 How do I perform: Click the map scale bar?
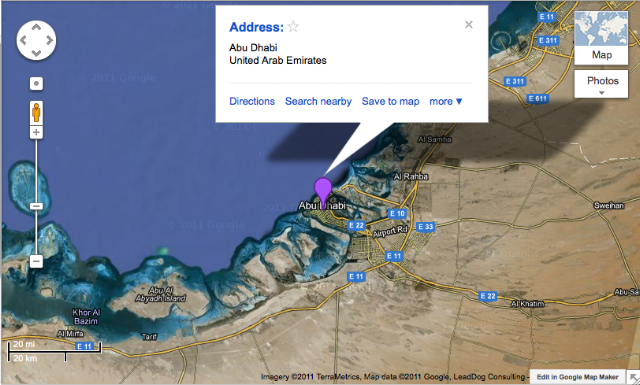pyautogui.click(x=54, y=351)
